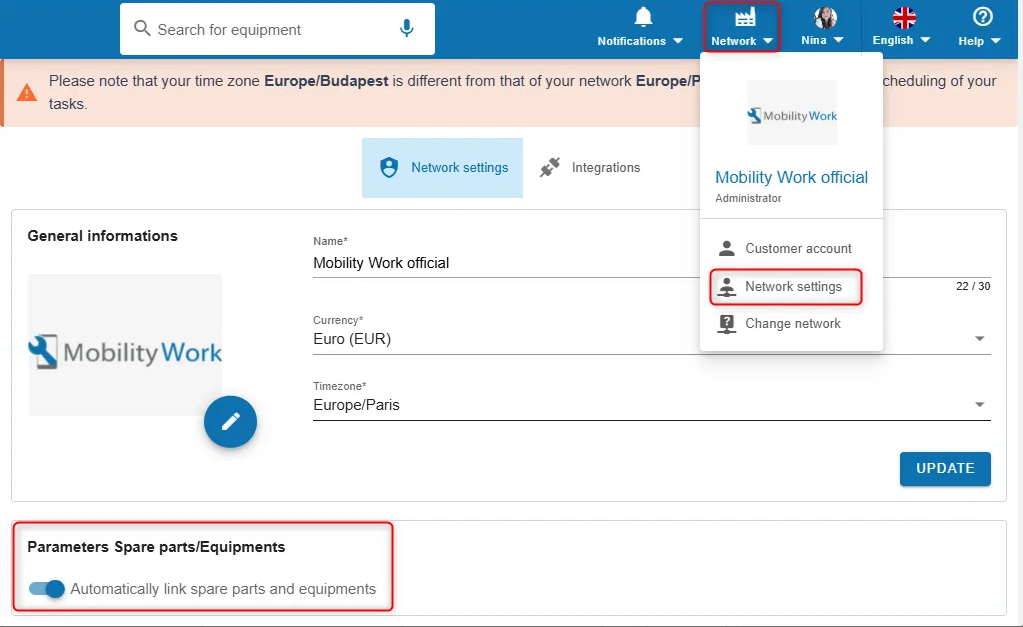Open the Mobility Work official link
This screenshot has width=1023, height=627.
pyautogui.click(x=791, y=177)
